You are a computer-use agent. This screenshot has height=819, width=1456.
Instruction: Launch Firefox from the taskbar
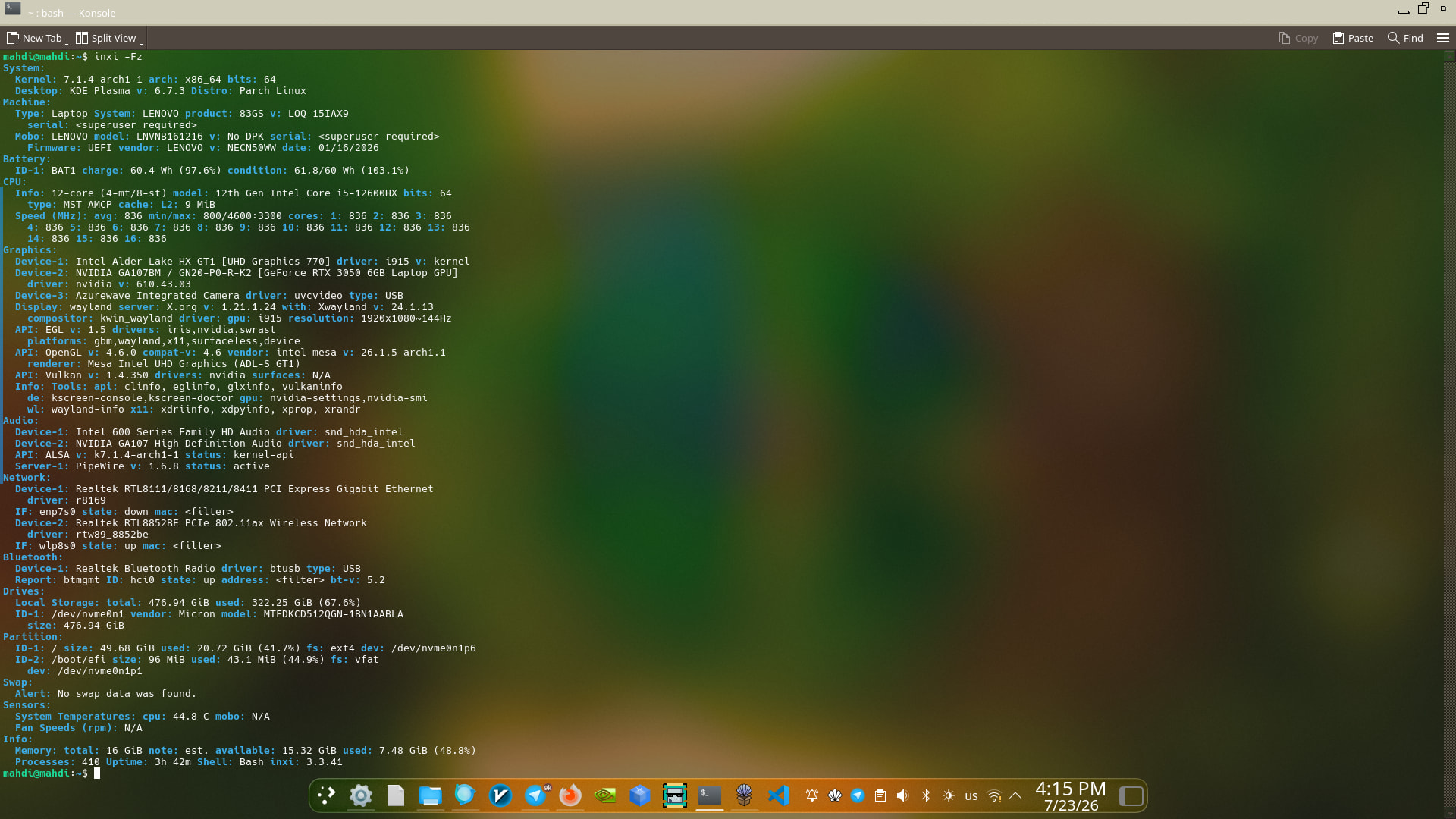coord(570,795)
